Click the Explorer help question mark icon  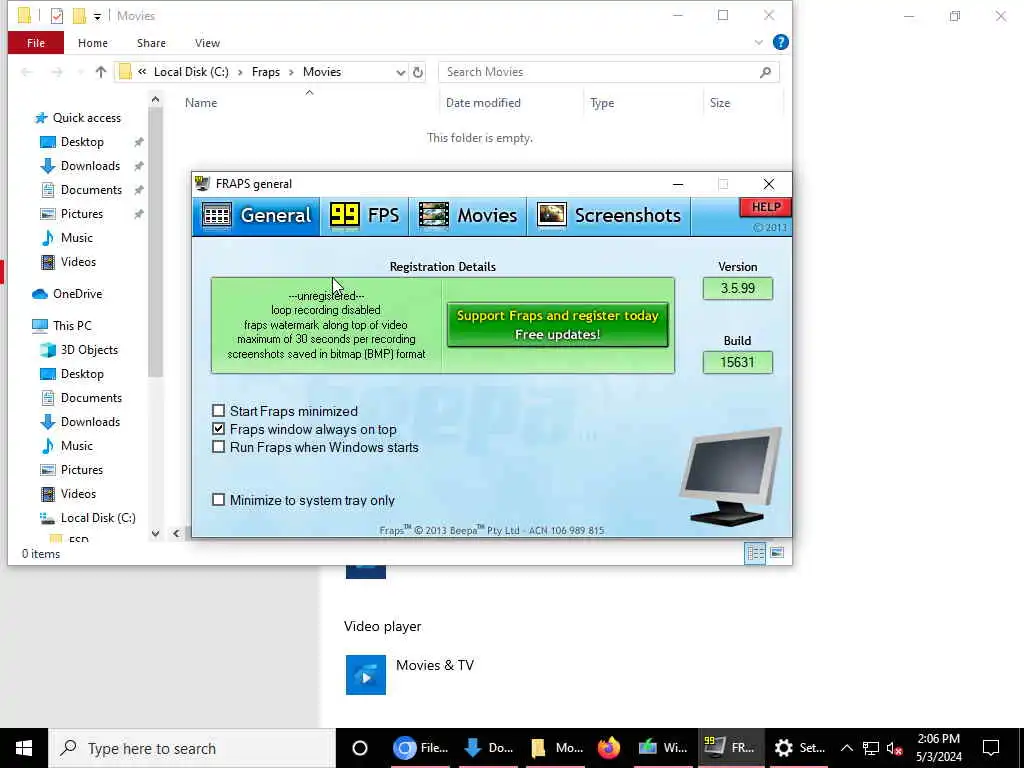(x=780, y=42)
